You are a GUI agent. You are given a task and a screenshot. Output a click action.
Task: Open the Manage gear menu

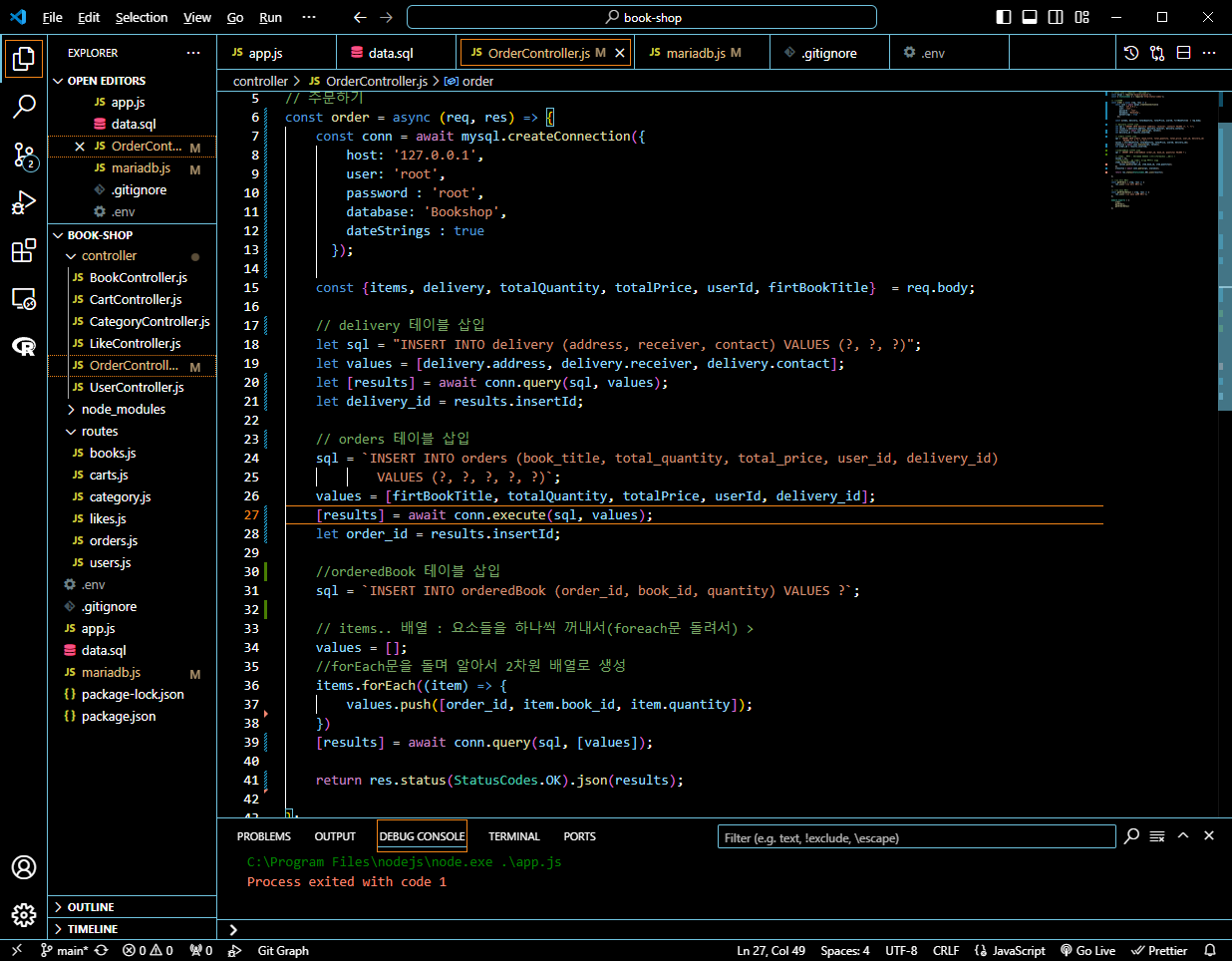24,914
